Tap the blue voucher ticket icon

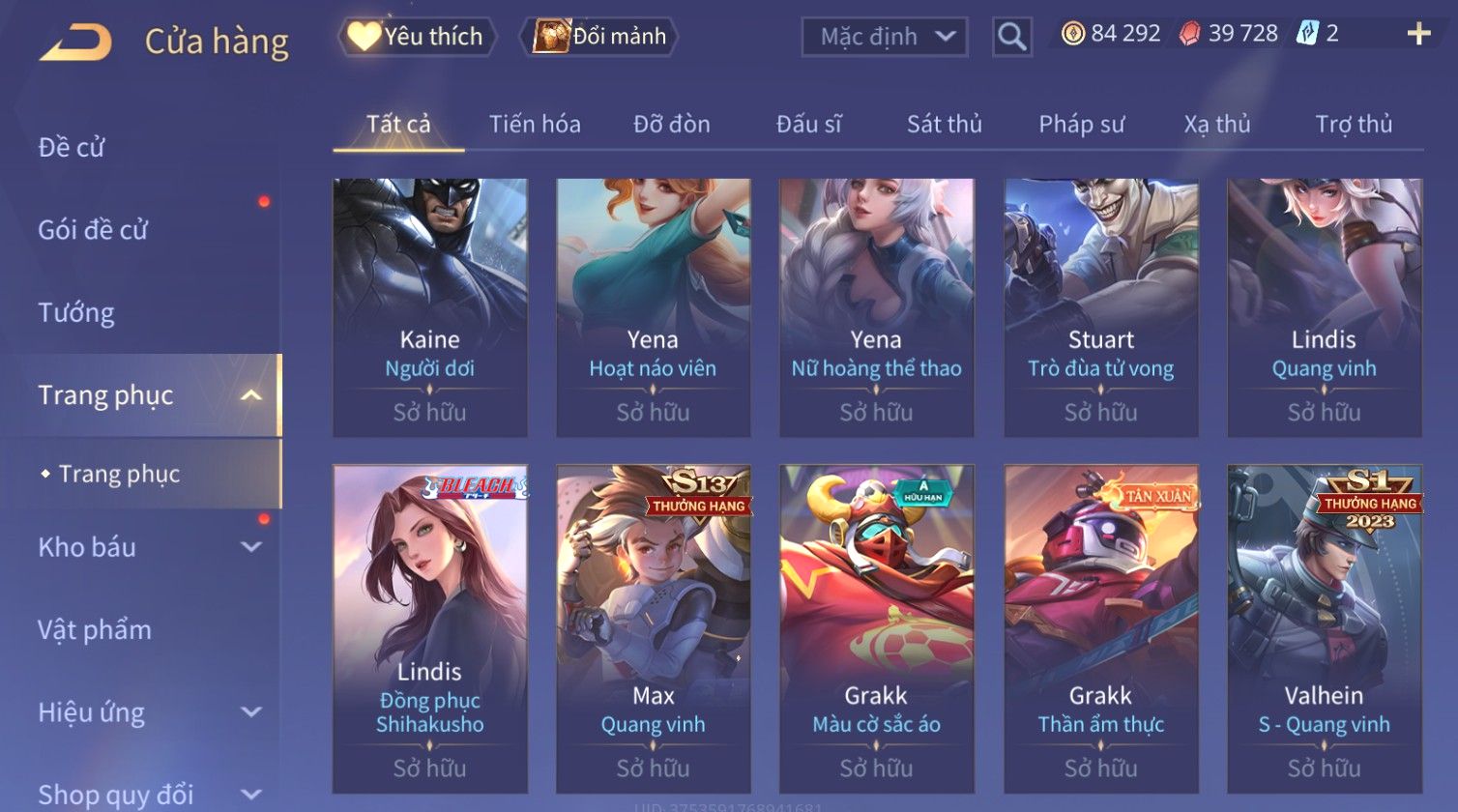[1306, 34]
